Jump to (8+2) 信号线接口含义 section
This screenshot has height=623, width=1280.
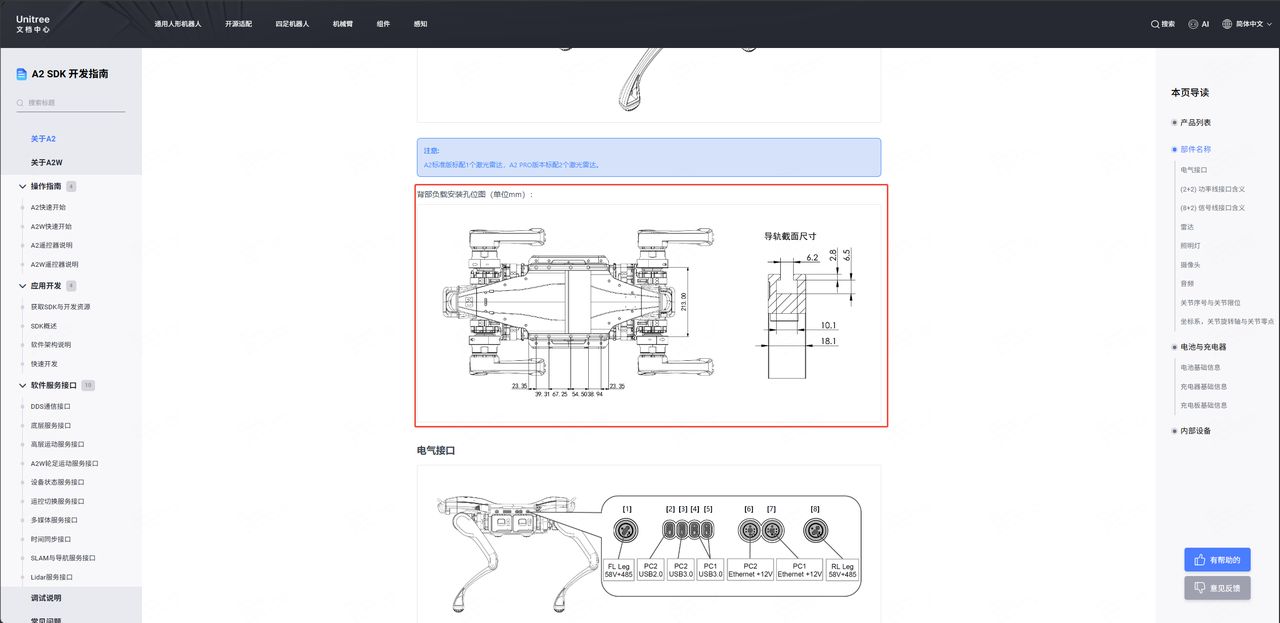1213,208
